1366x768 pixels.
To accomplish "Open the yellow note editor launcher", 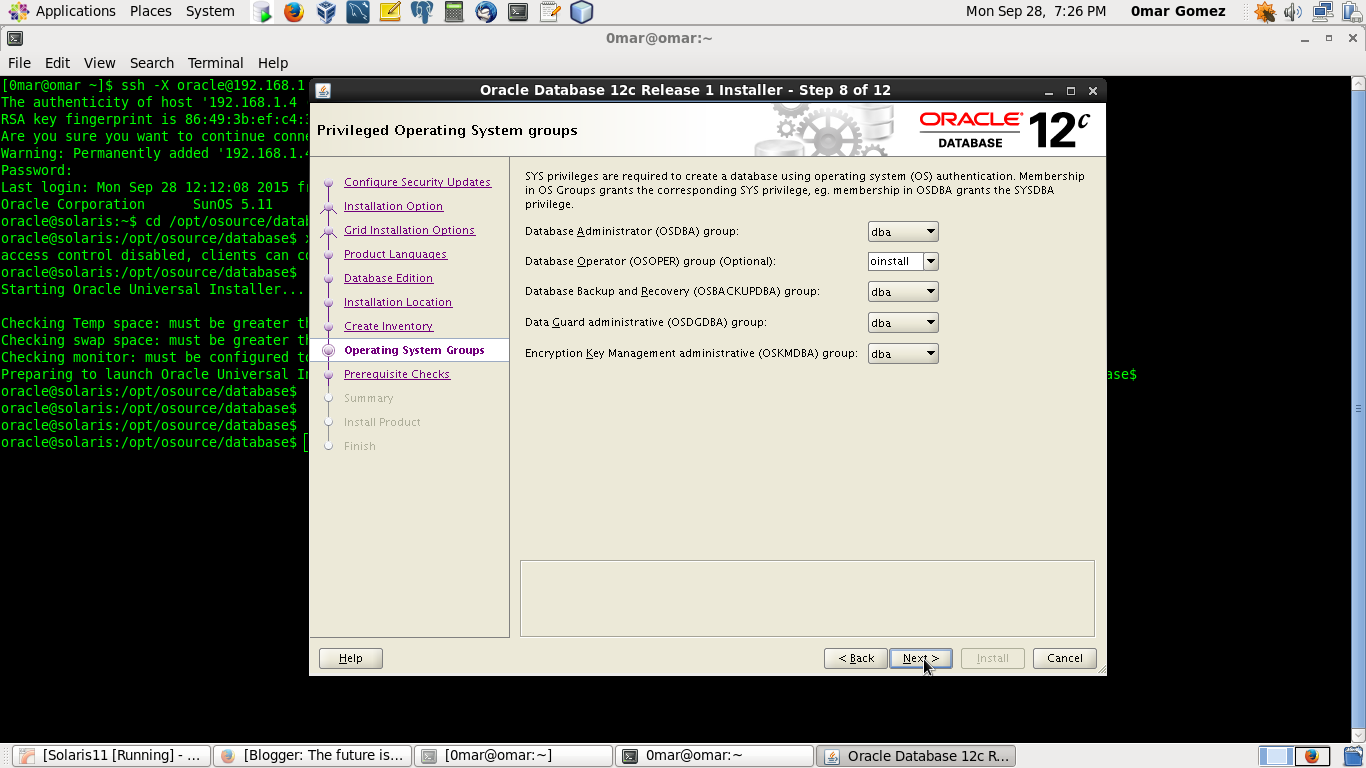I will pos(389,12).
